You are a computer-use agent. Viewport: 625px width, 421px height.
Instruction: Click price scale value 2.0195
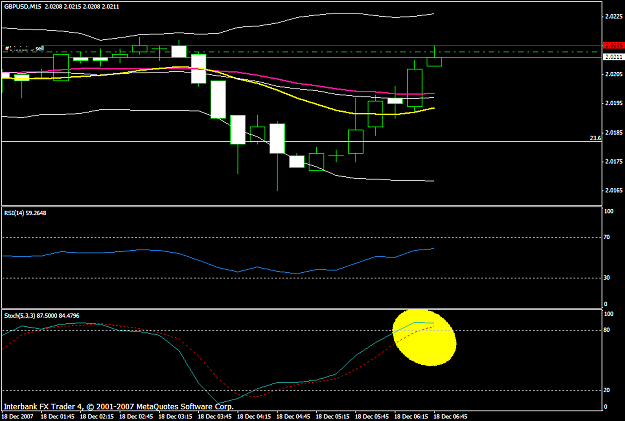(614, 103)
